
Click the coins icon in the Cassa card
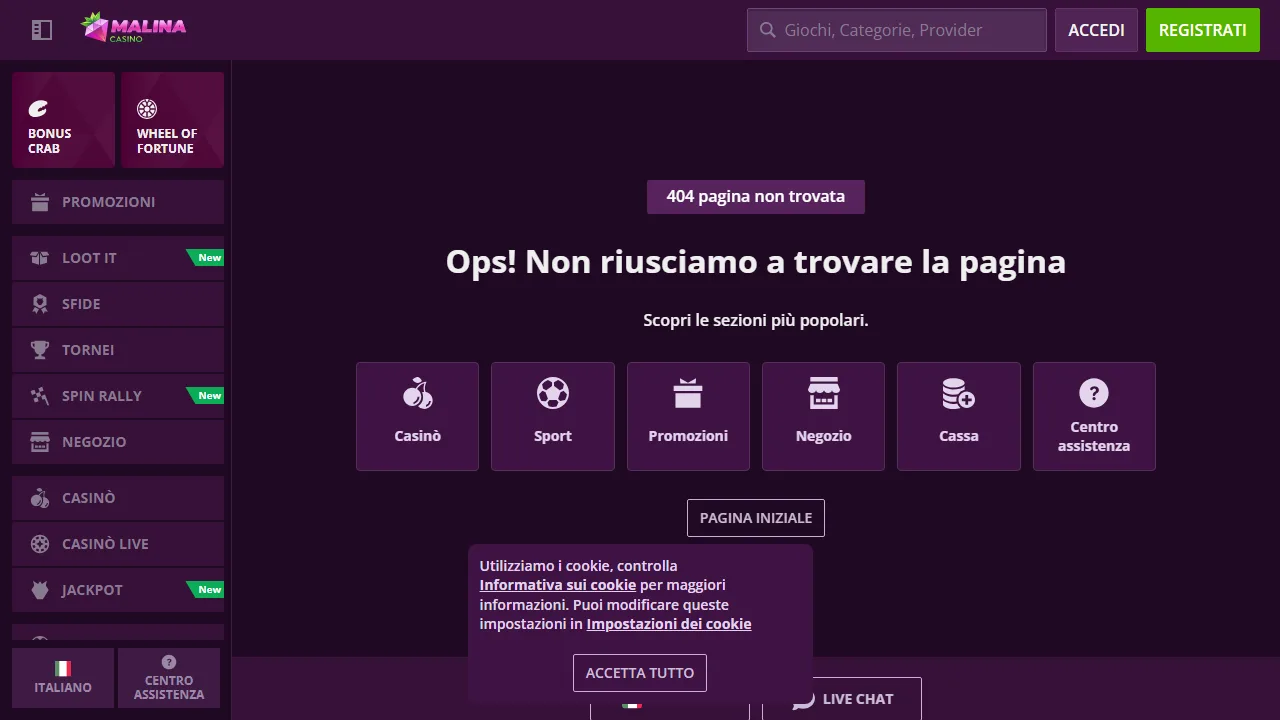tap(959, 393)
